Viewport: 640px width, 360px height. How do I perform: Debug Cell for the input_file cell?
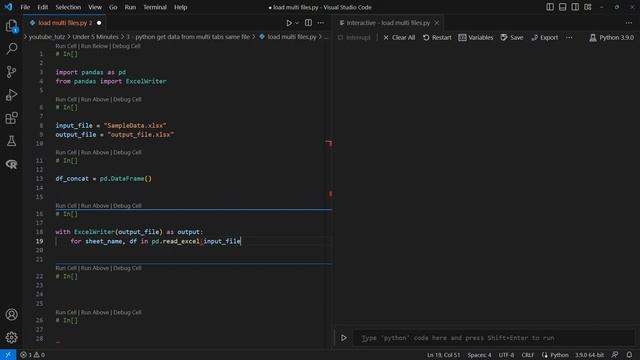pyautogui.click(x=127, y=99)
